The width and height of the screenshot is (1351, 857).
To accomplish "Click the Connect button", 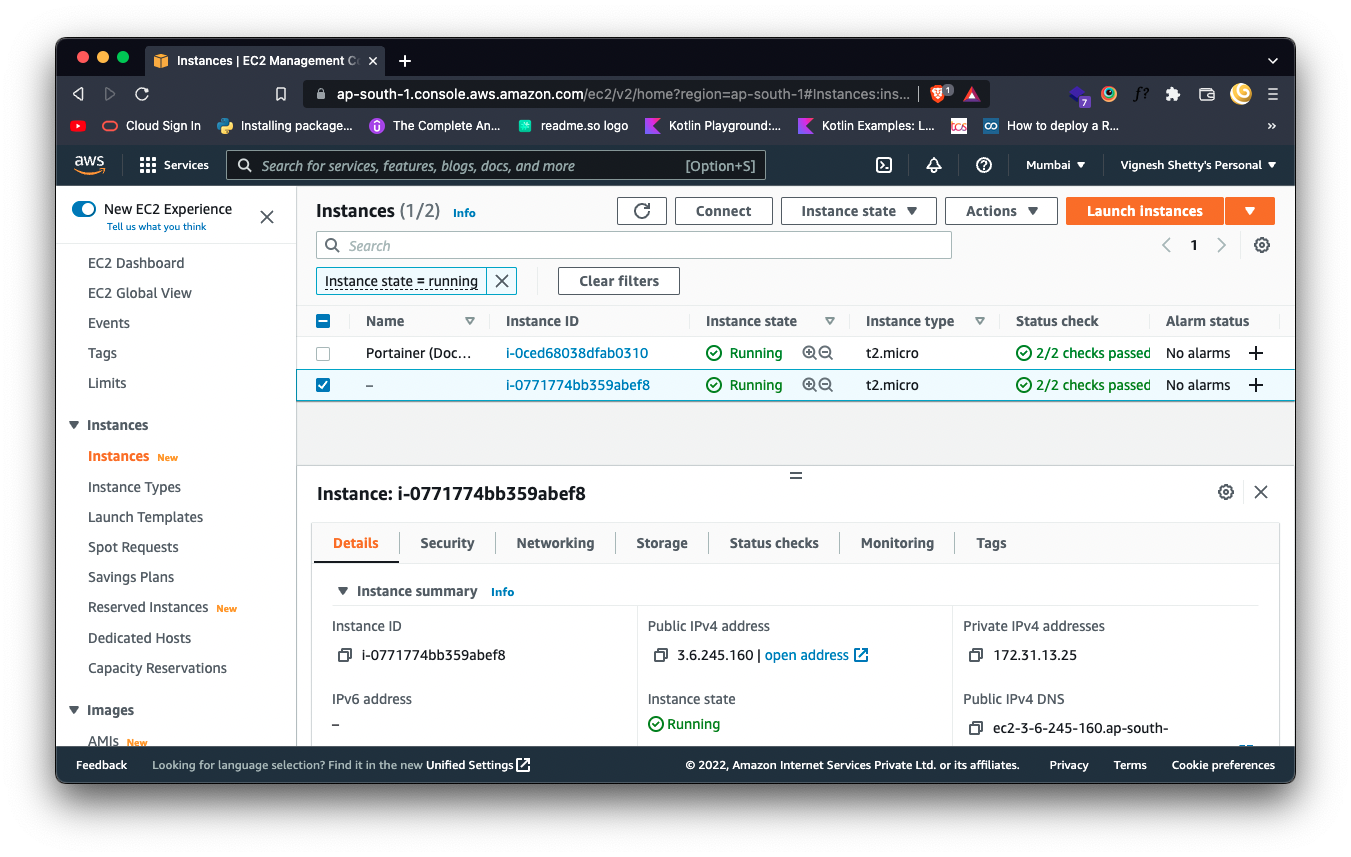I will click(x=724, y=211).
